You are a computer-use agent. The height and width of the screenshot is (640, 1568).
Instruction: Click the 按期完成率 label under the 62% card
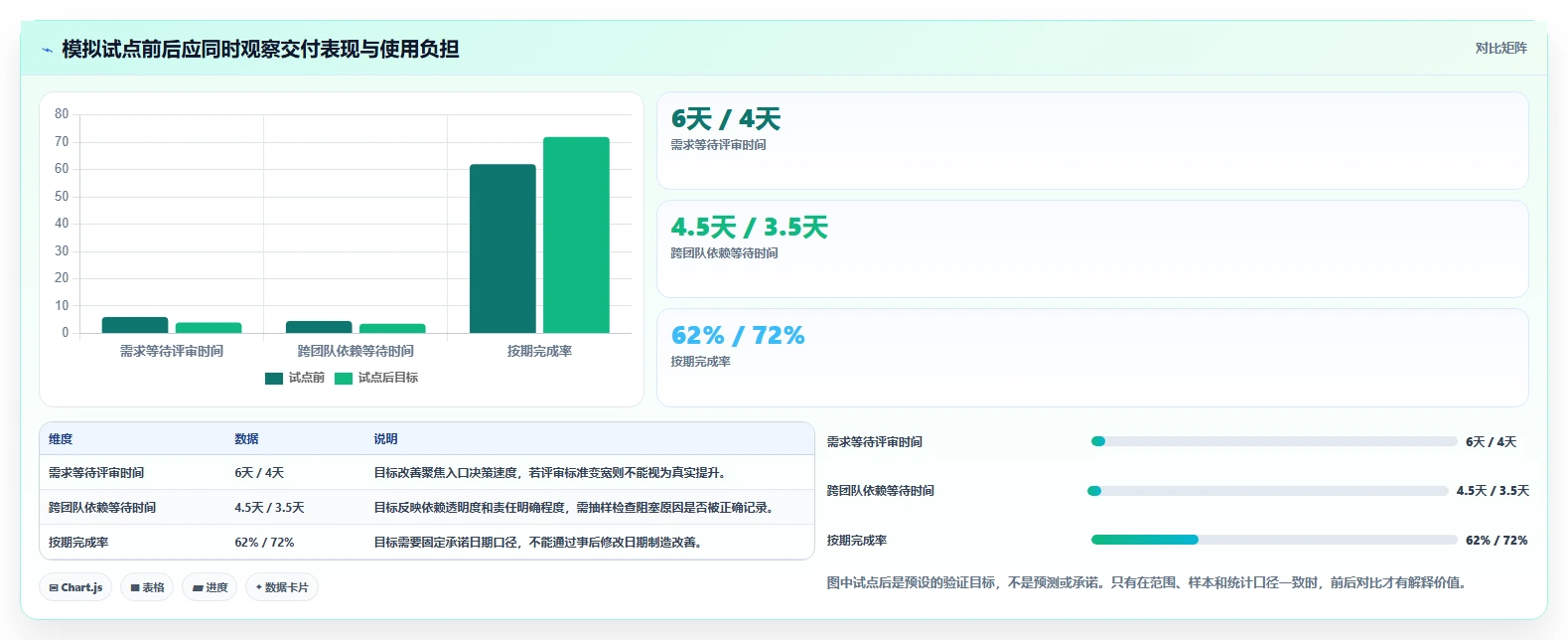click(x=700, y=362)
